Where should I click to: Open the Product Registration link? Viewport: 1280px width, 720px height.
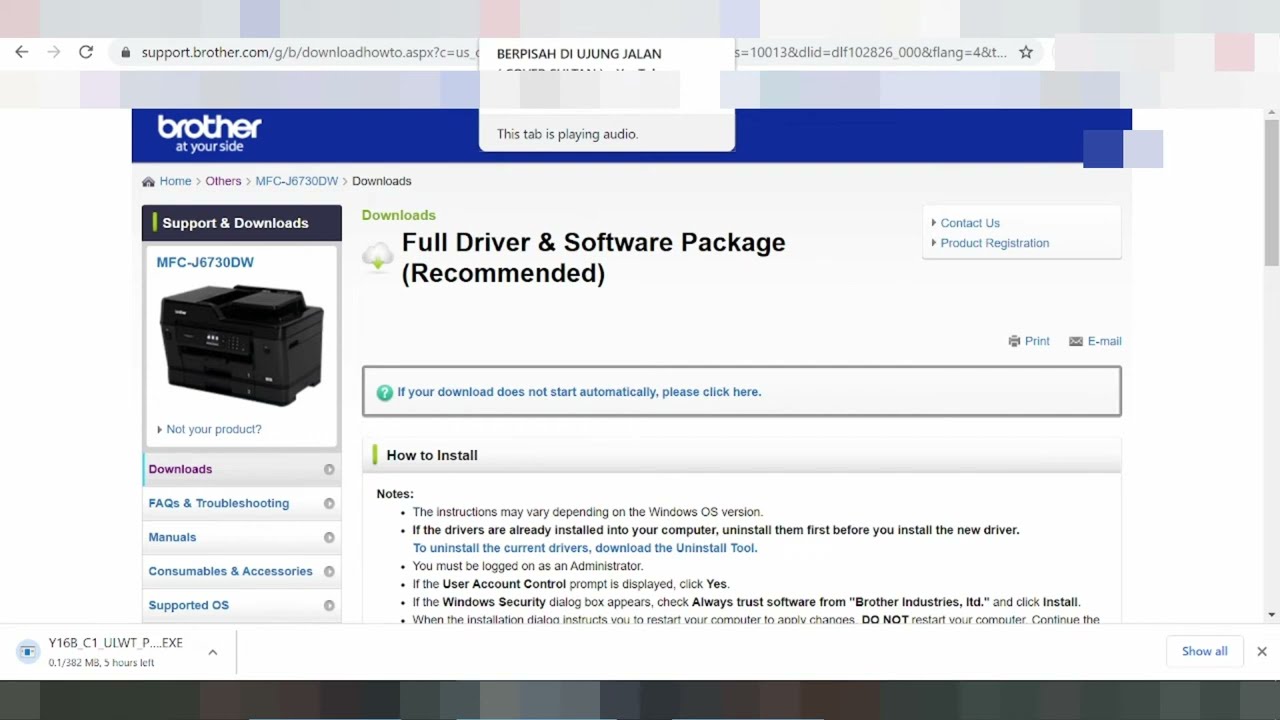pyautogui.click(x=995, y=243)
